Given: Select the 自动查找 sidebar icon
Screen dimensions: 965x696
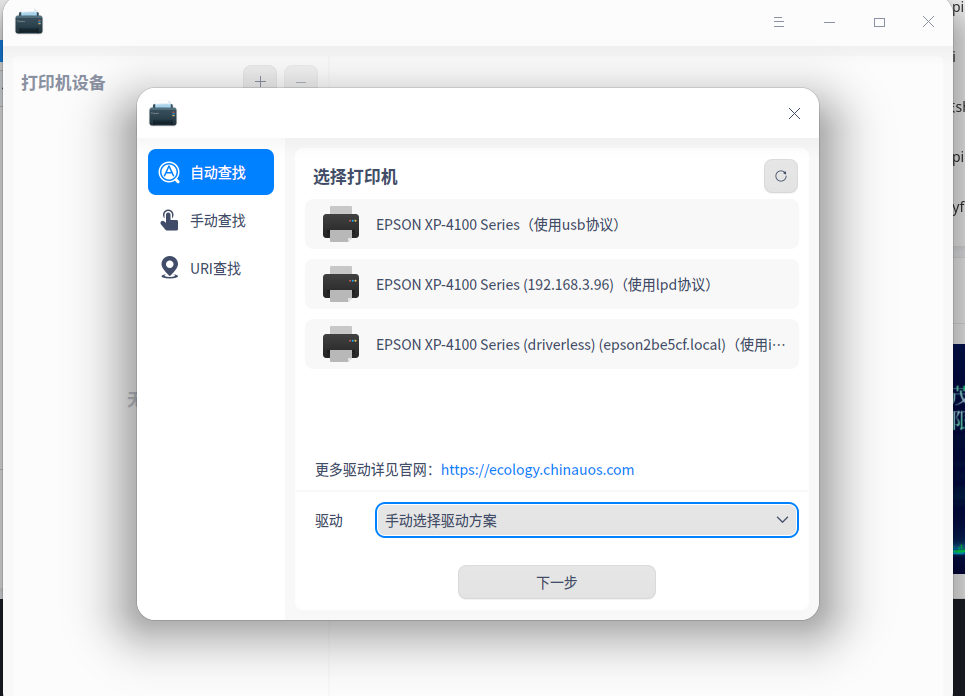Looking at the screenshot, I should 170,172.
